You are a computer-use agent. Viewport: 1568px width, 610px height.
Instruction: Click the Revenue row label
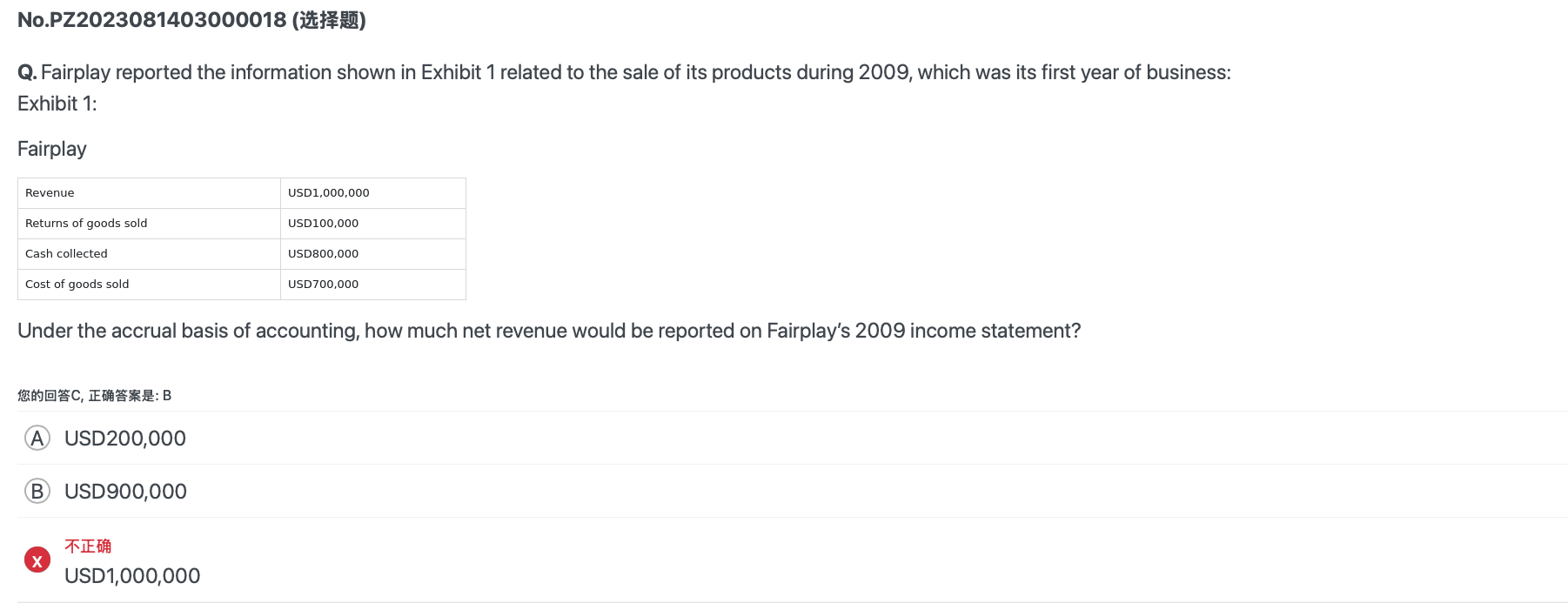(149, 193)
